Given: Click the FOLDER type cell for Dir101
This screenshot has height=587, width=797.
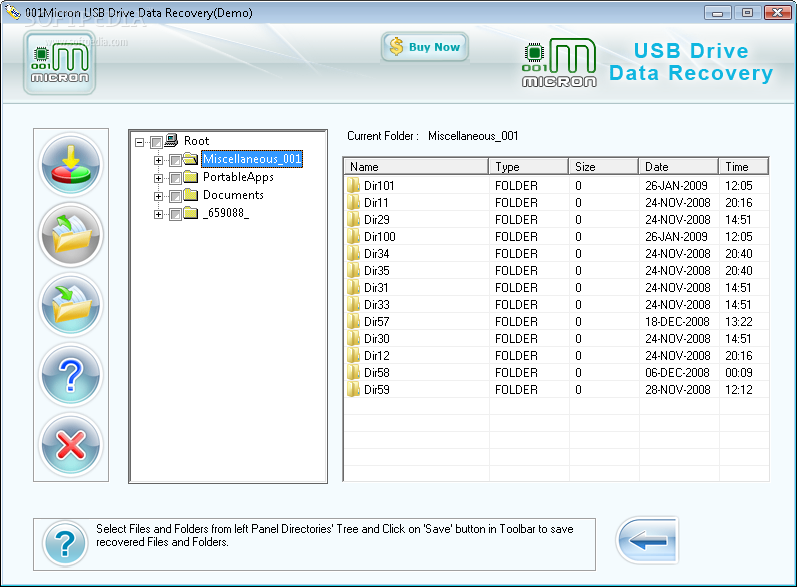Looking at the screenshot, I should click(516, 186).
